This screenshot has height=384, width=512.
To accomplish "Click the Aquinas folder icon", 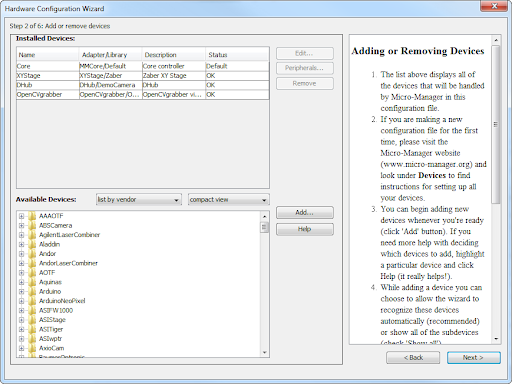I will pos(32,282).
